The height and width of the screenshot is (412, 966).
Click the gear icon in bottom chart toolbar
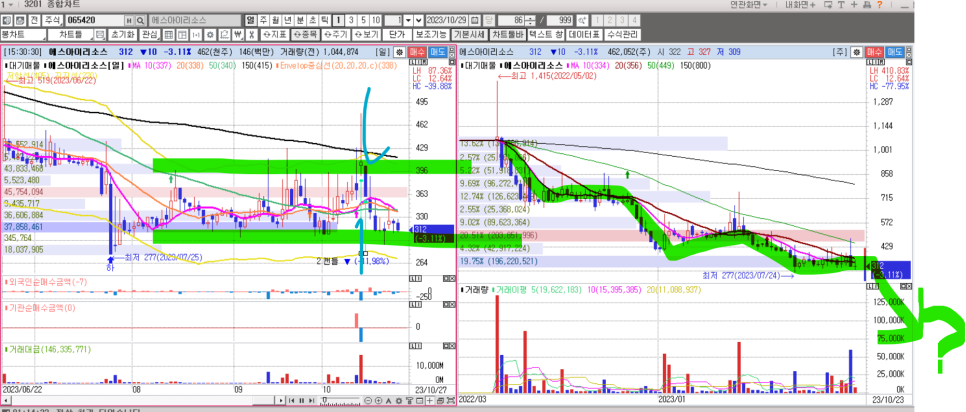pos(399,401)
